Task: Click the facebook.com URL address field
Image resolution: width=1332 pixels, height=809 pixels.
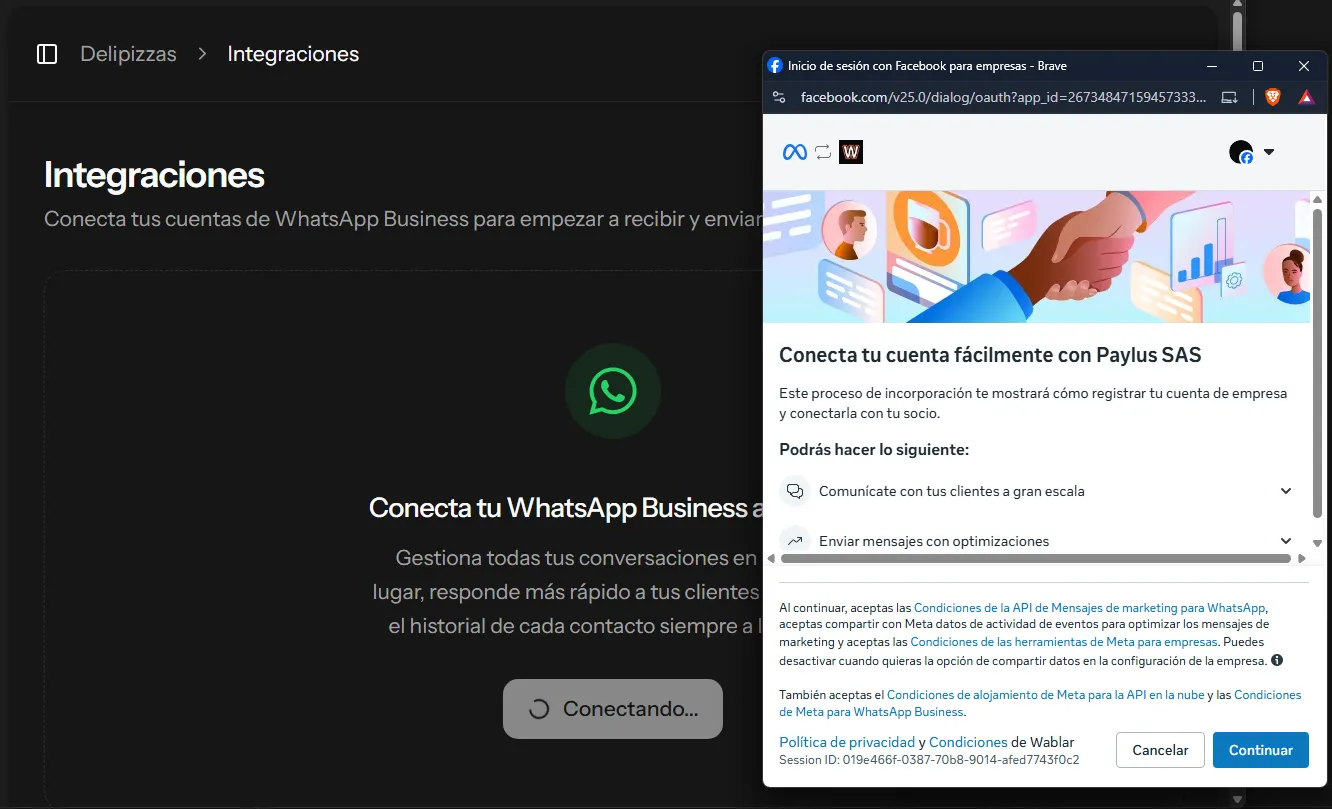Action: 1004,97
